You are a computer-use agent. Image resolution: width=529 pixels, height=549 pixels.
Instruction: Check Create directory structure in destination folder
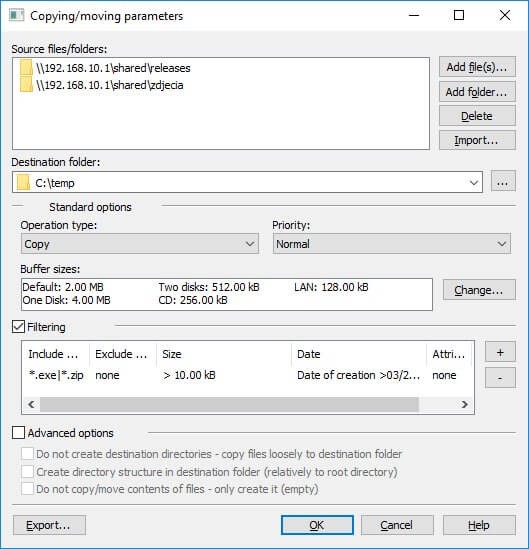tap(27, 471)
